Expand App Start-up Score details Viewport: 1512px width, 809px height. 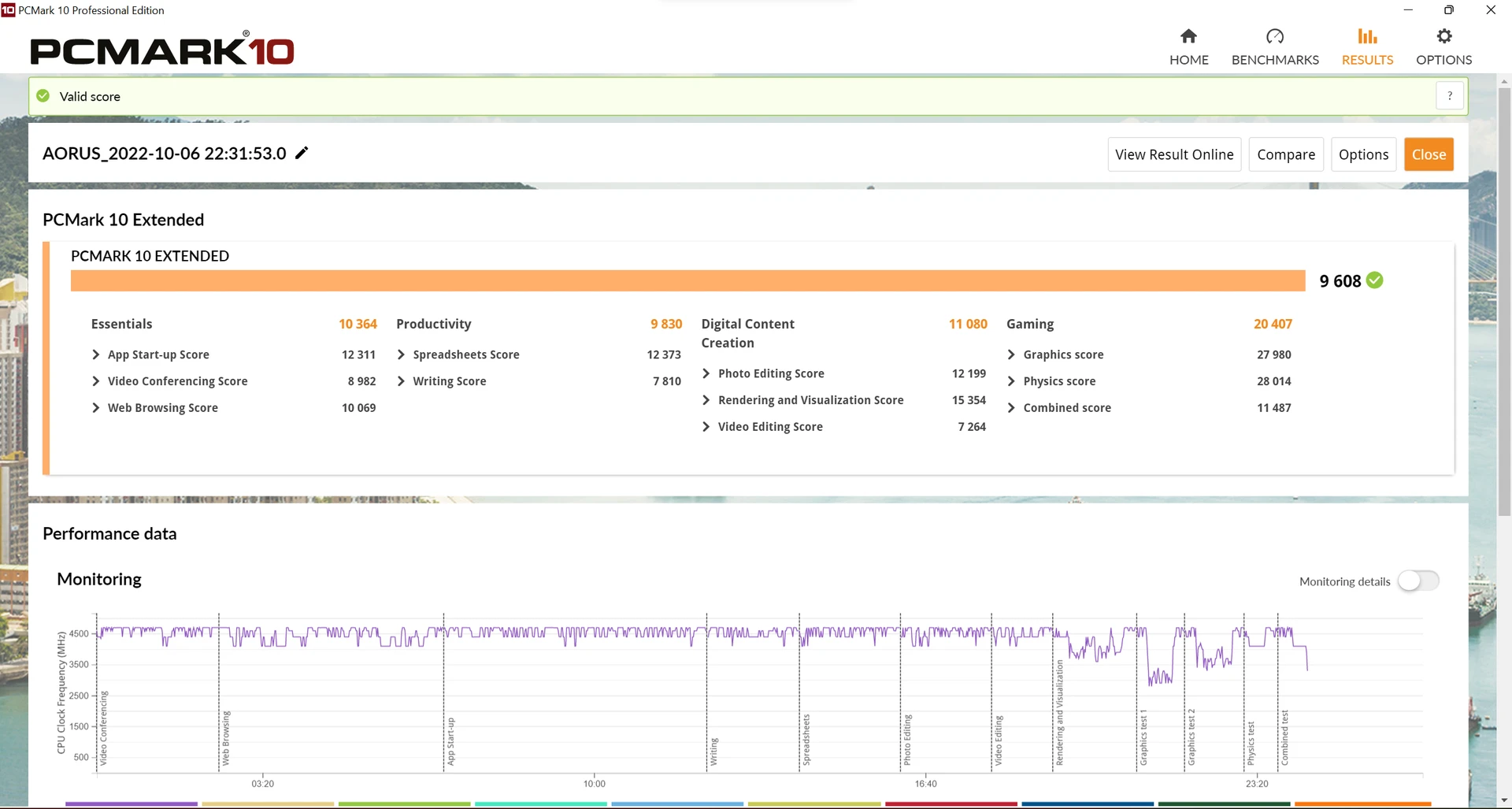(95, 354)
